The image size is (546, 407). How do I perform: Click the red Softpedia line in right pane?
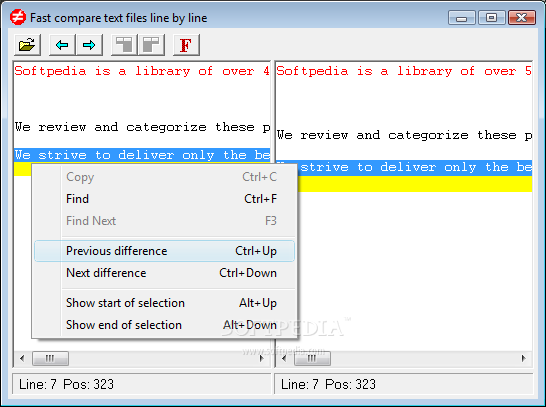[404, 71]
